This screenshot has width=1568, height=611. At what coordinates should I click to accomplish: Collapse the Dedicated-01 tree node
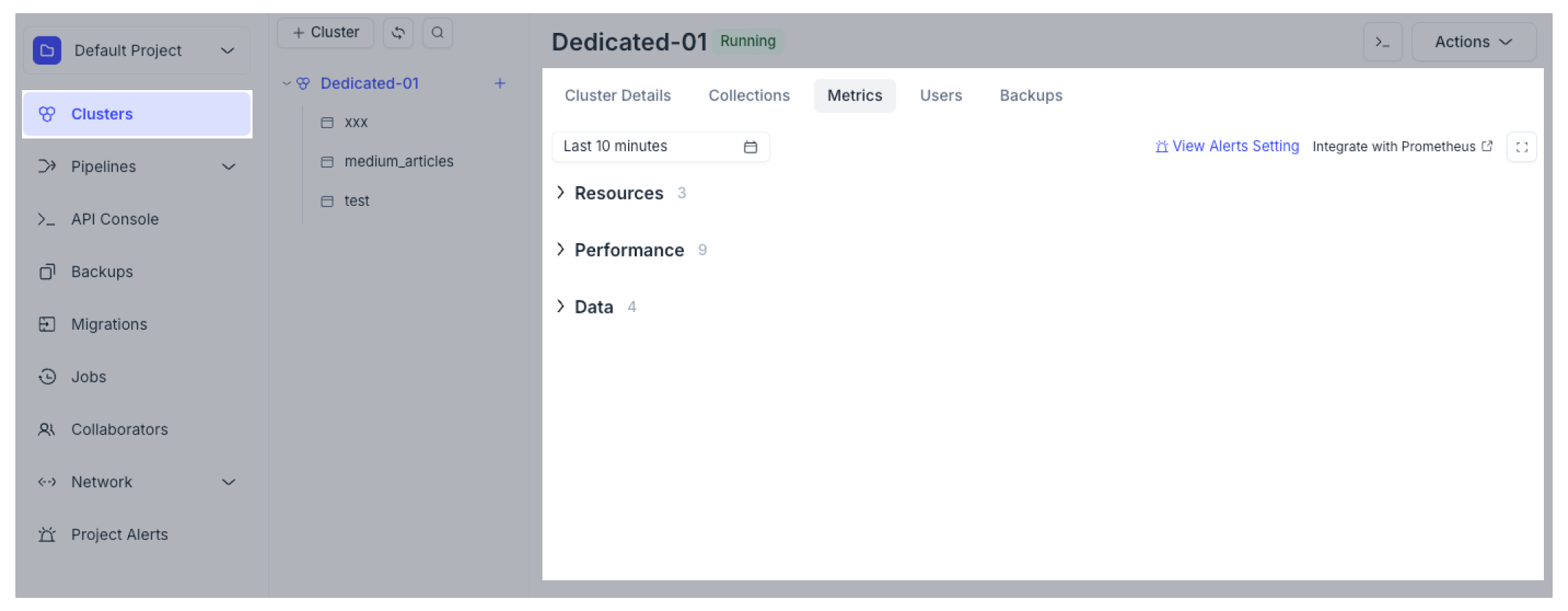287,84
